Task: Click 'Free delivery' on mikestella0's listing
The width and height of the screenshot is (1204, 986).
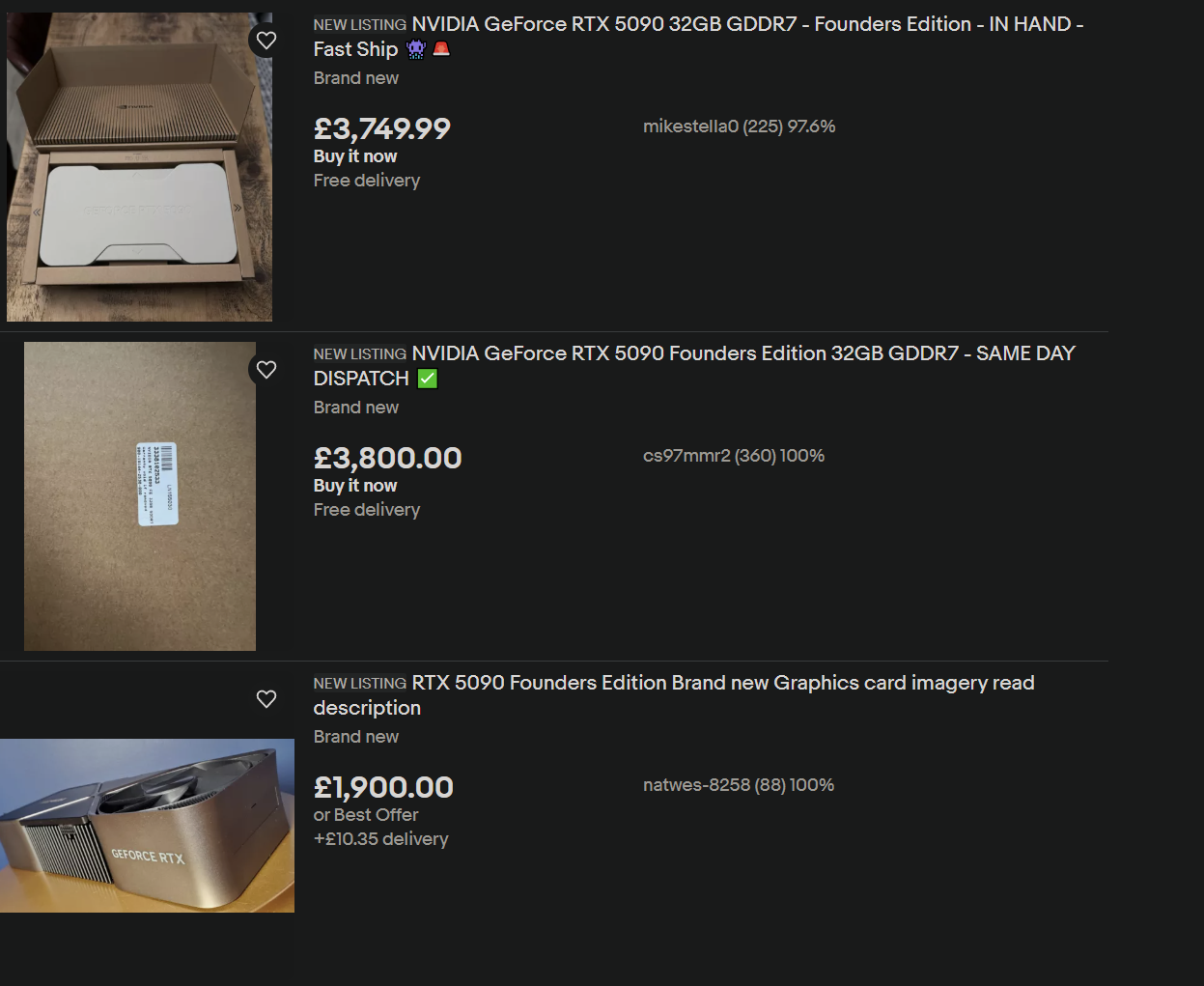Action: tap(366, 181)
